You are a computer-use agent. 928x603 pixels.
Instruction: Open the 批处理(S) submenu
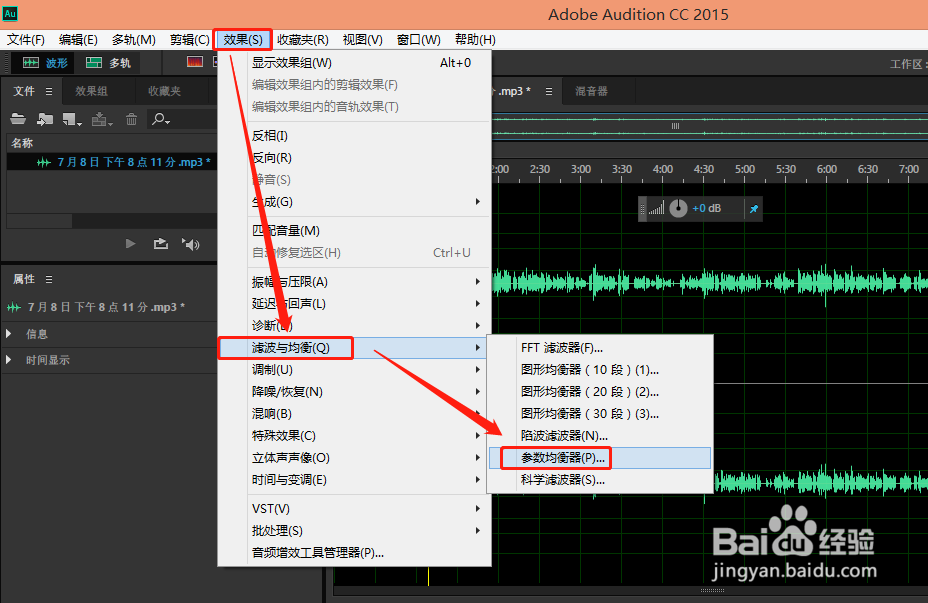pos(354,531)
